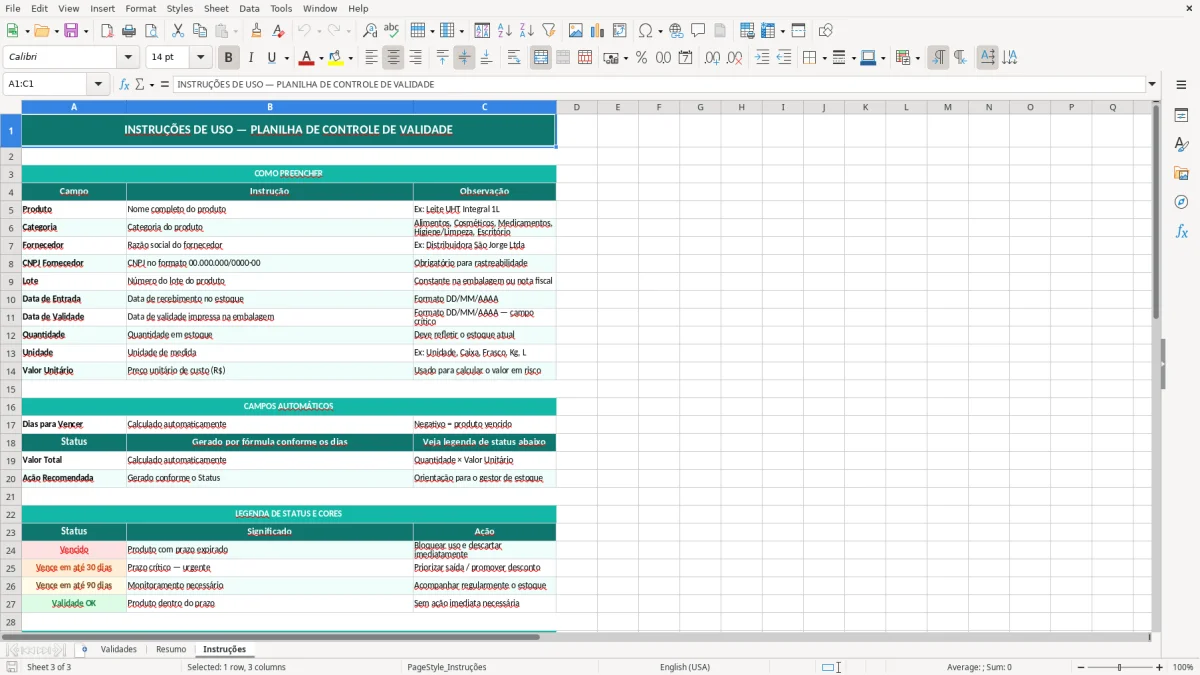Image resolution: width=1200 pixels, height=675 pixels.
Task: Open the Borders dropdown arrow
Action: click(824, 58)
